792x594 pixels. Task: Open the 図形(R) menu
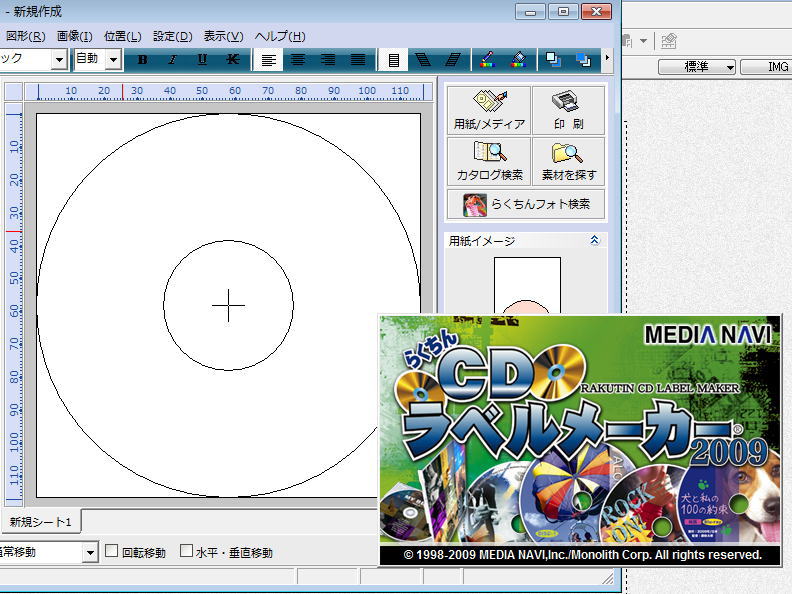[x=25, y=36]
